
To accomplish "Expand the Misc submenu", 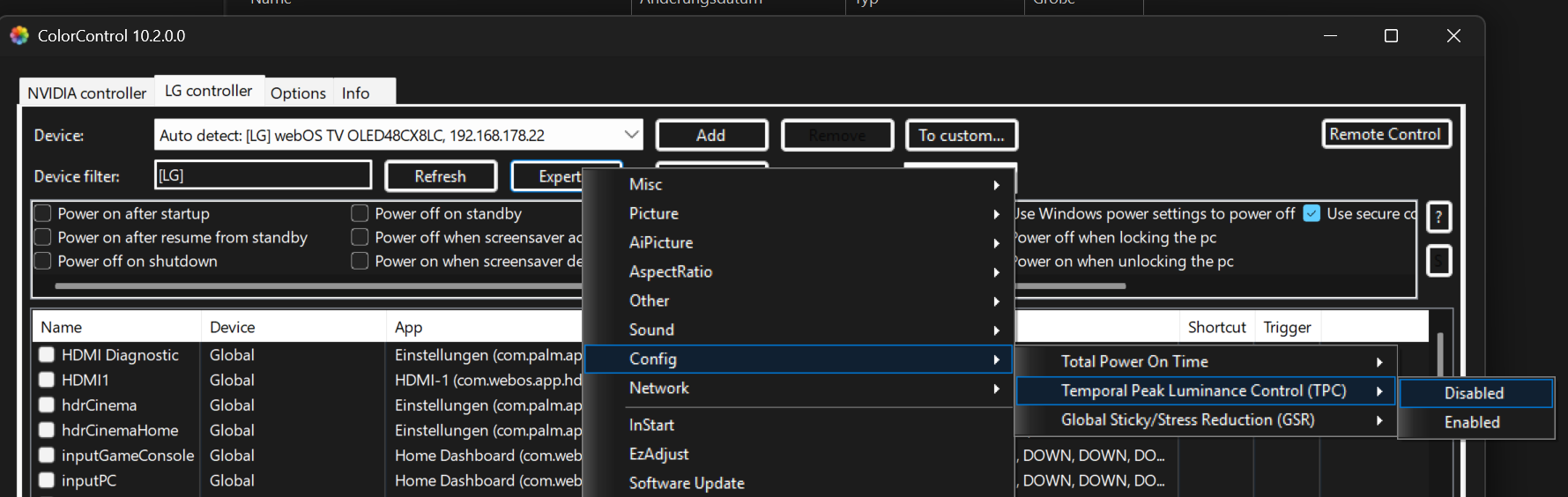I will (799, 184).
